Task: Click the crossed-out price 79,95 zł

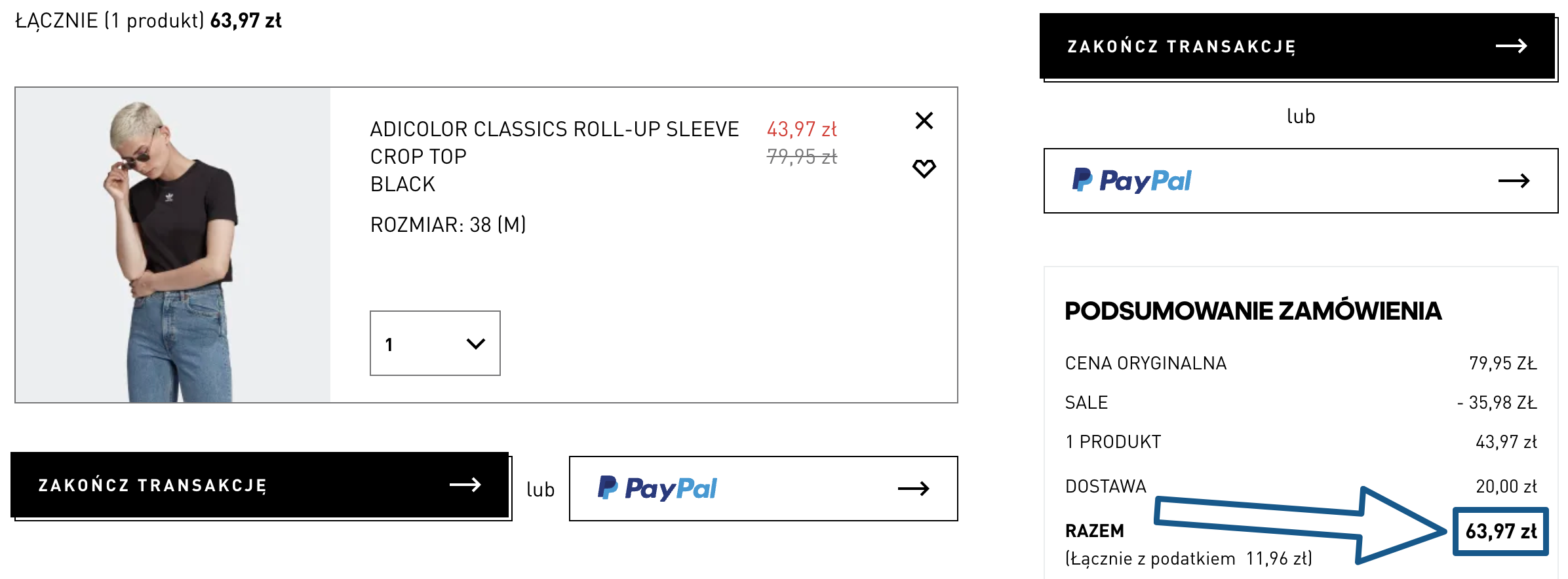Action: click(802, 157)
